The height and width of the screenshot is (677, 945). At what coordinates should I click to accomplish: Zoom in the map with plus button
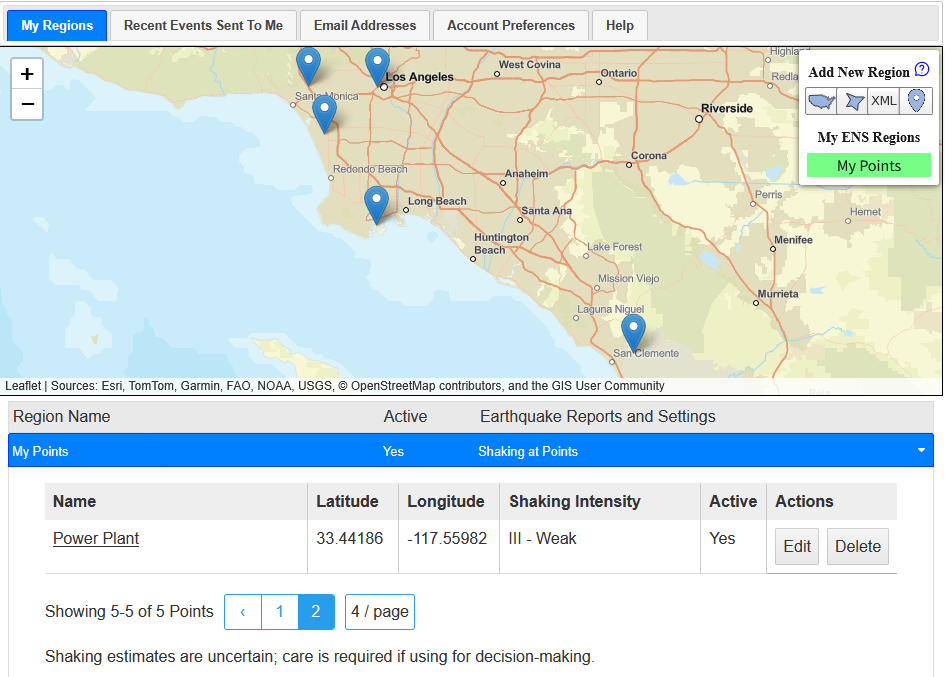[27, 74]
